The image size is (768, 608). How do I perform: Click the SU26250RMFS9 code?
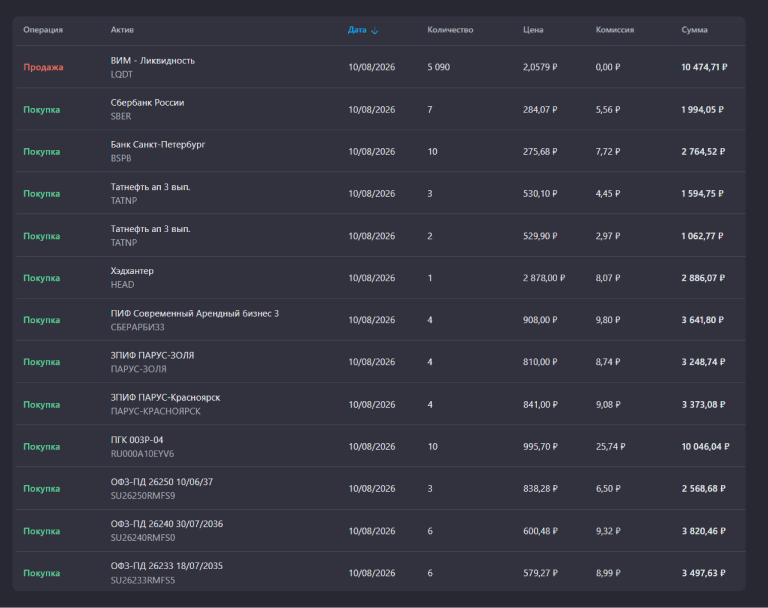[143, 496]
